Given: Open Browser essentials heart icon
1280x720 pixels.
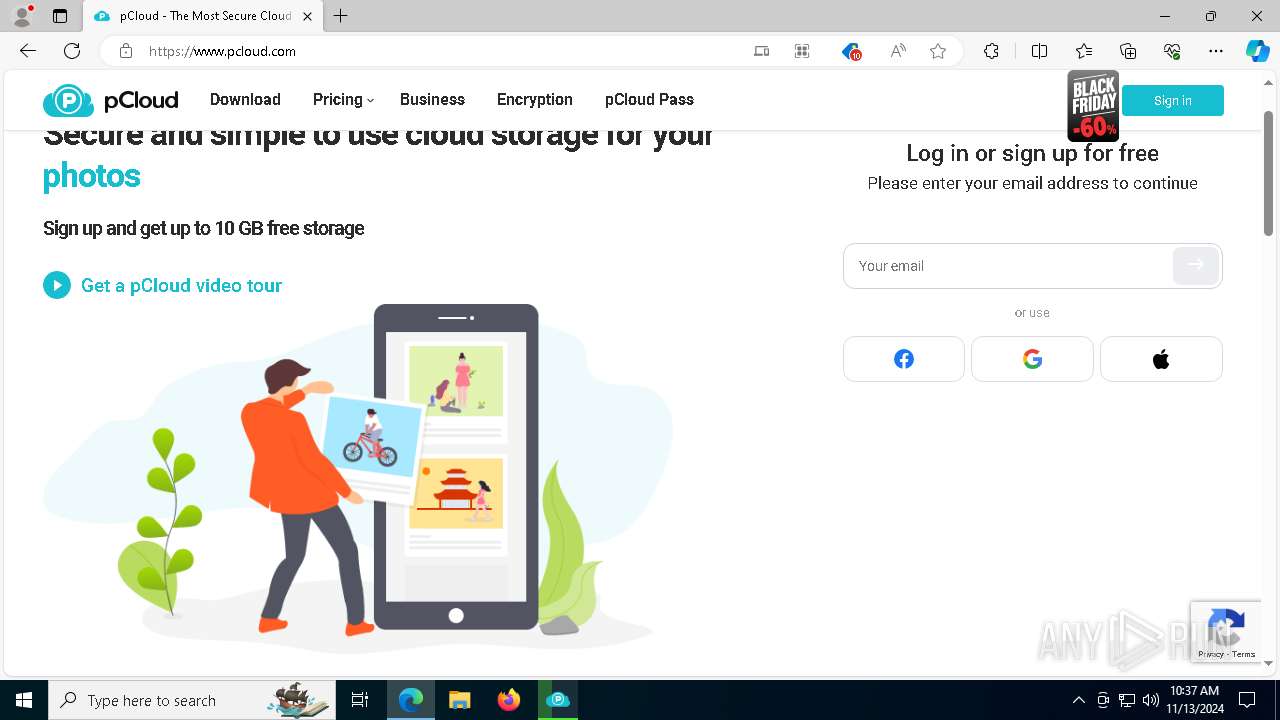Looking at the screenshot, I should click(1172, 51).
